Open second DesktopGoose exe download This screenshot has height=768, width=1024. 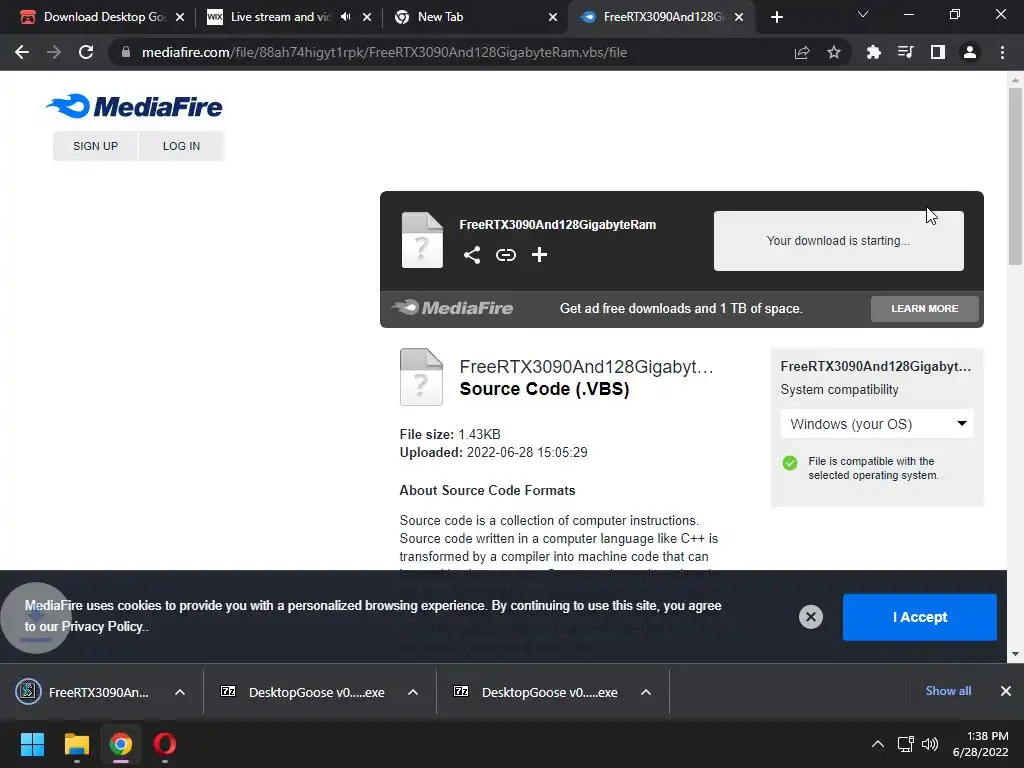point(537,692)
